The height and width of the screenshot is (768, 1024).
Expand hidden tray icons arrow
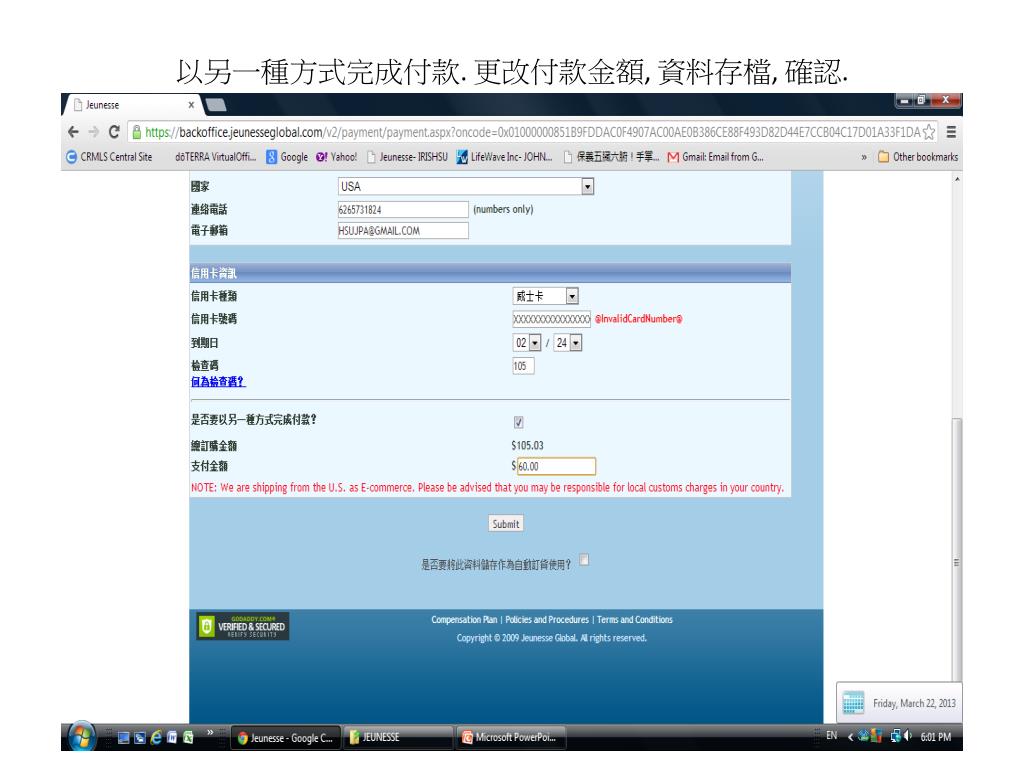click(850, 737)
